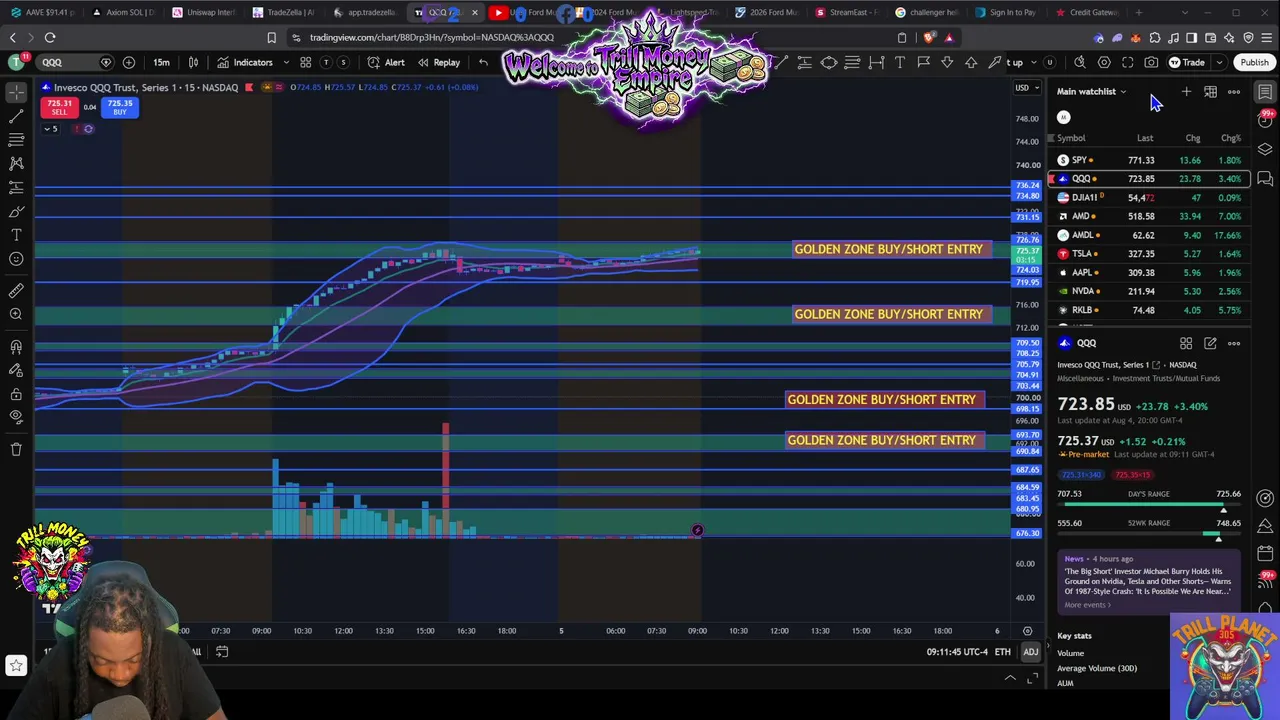Switch to the StreamEast tab
Screen dimensions: 1280x720
847,12
